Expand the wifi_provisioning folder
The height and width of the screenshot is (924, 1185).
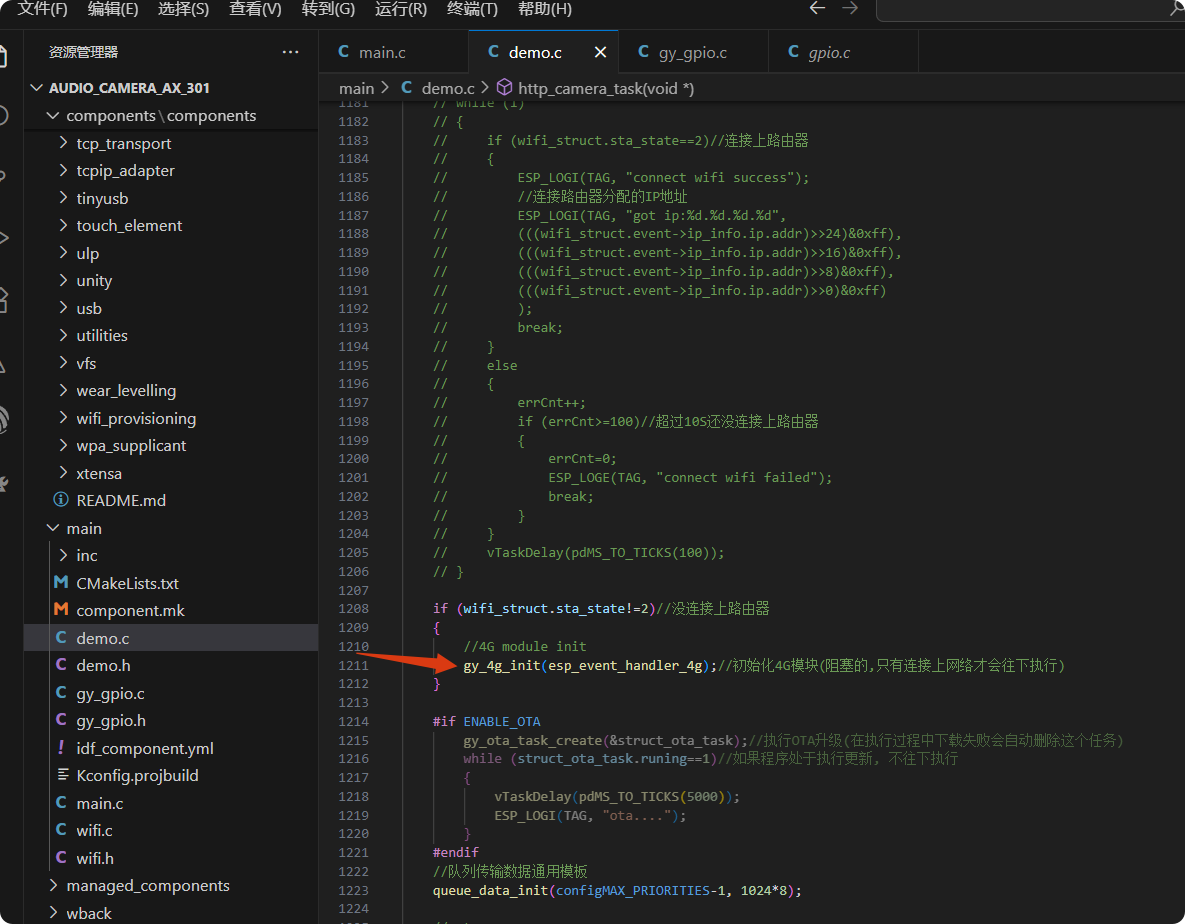pyautogui.click(x=136, y=418)
